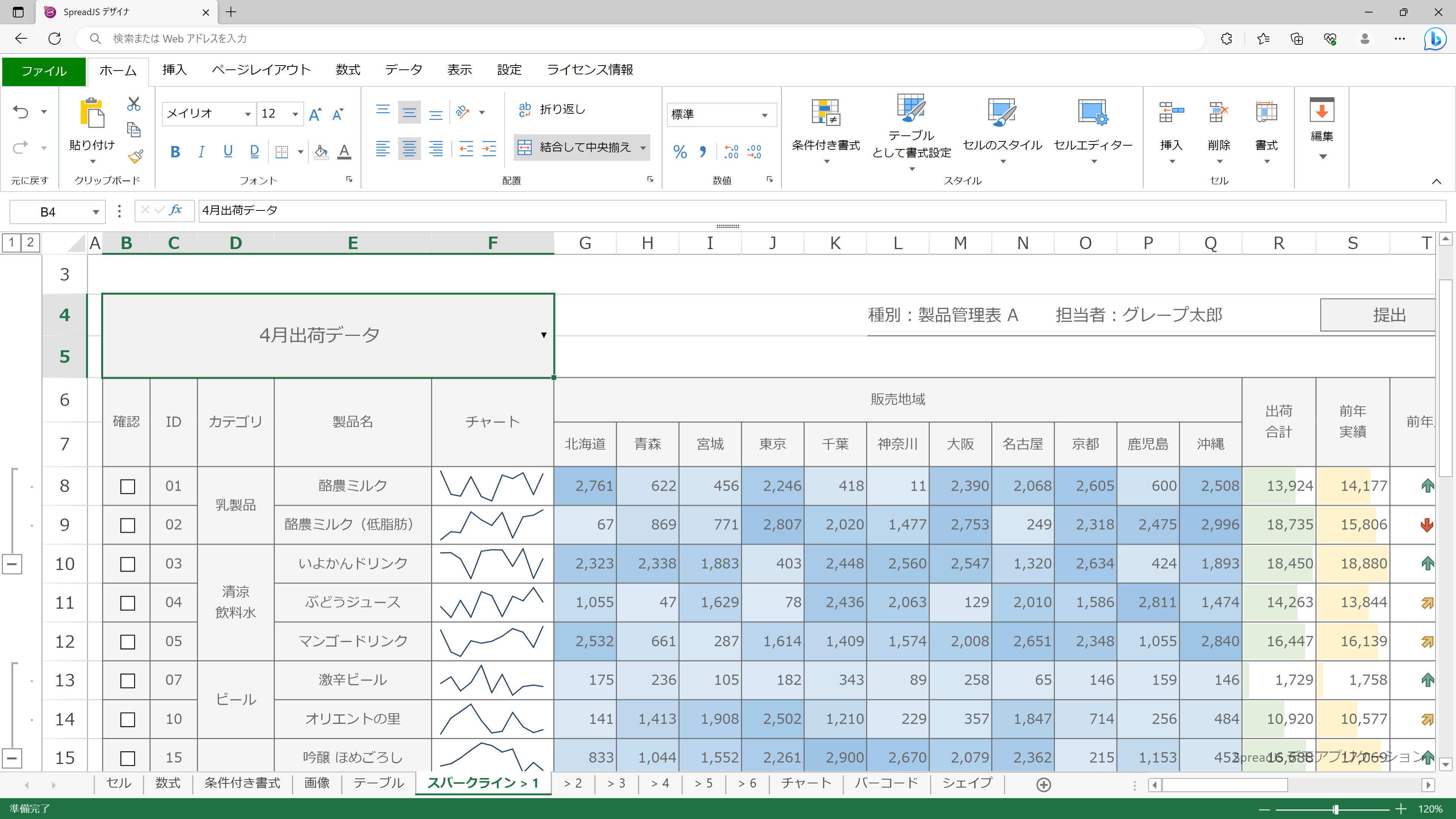Open the B4 name box dropdown
The height and width of the screenshot is (819, 1456).
(x=96, y=212)
